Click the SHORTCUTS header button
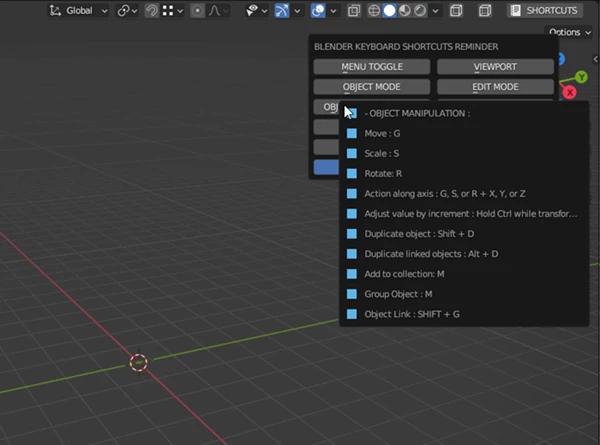 coord(545,10)
